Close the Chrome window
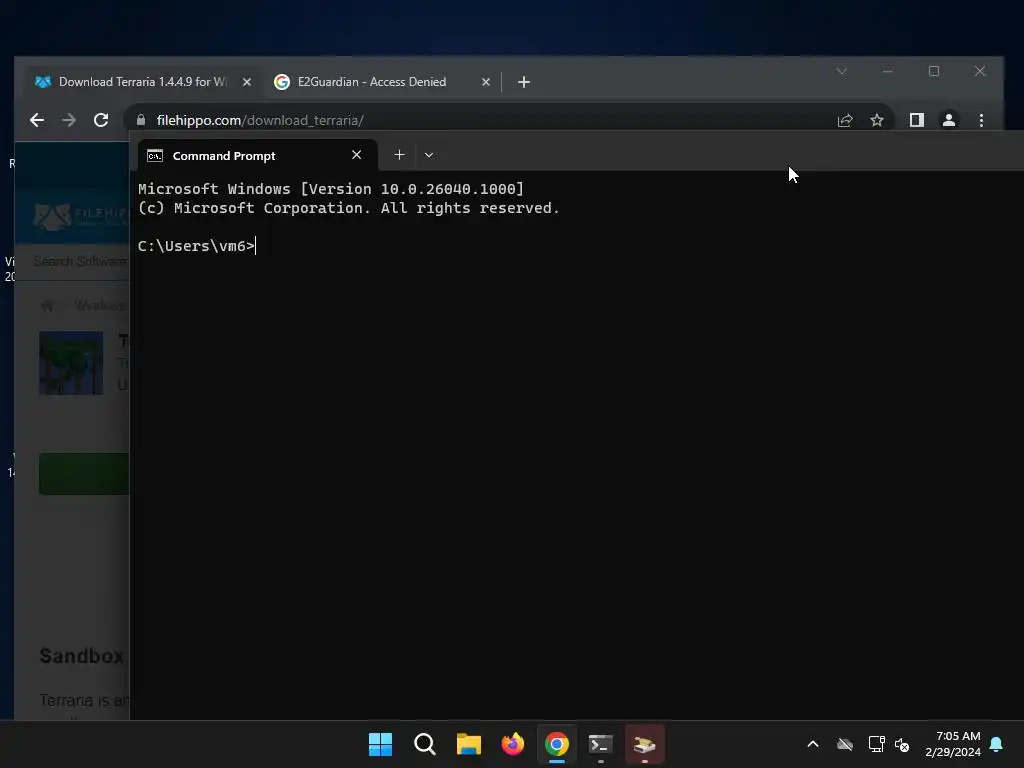Screen dimensions: 1024x768 980,71
